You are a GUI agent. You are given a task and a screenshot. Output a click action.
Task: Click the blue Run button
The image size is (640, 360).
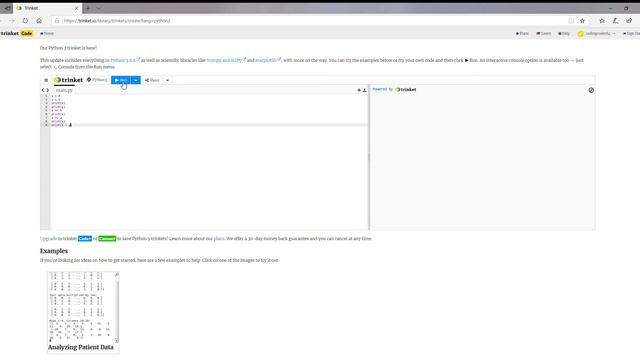coord(121,80)
